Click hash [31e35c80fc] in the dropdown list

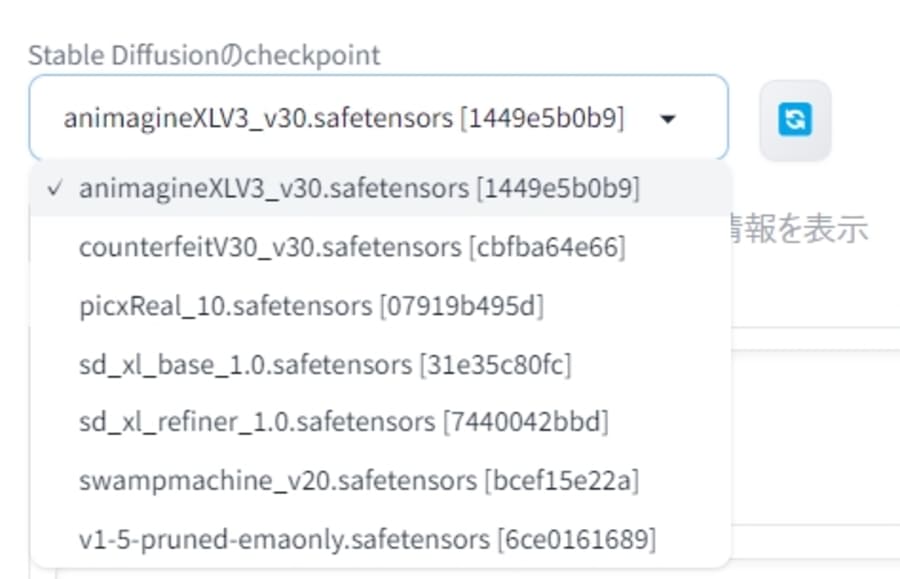(496, 364)
